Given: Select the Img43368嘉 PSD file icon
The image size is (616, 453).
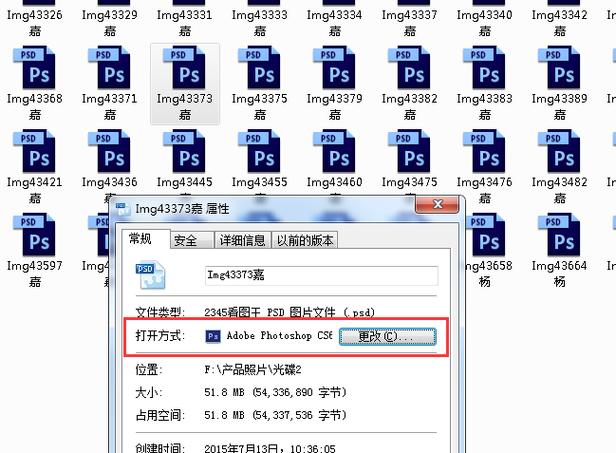Looking at the screenshot, I should (35, 68).
